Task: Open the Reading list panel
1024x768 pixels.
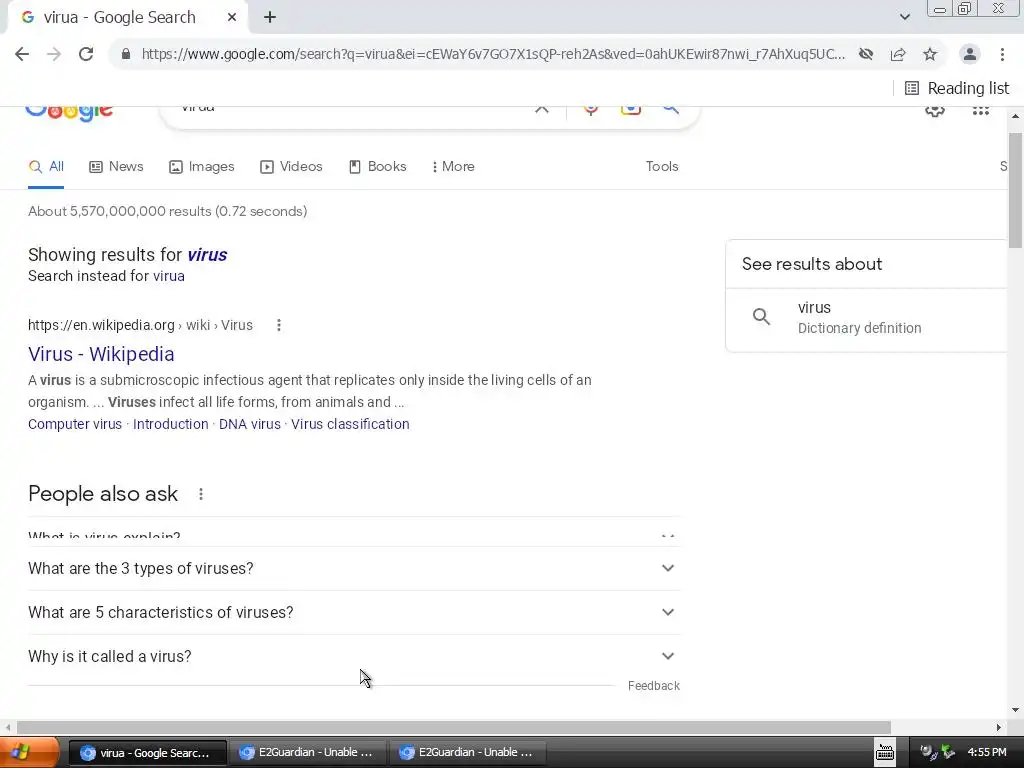Action: click(x=957, y=88)
